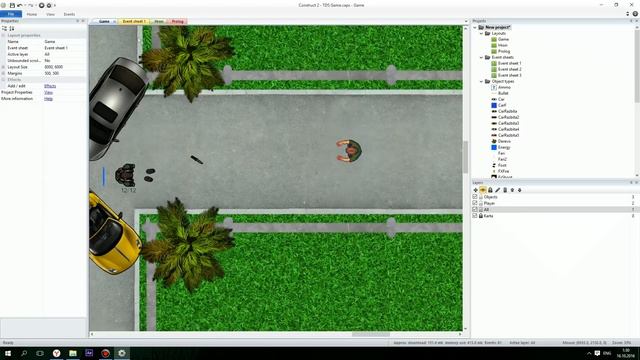Open the File menu

(x=11, y=14)
